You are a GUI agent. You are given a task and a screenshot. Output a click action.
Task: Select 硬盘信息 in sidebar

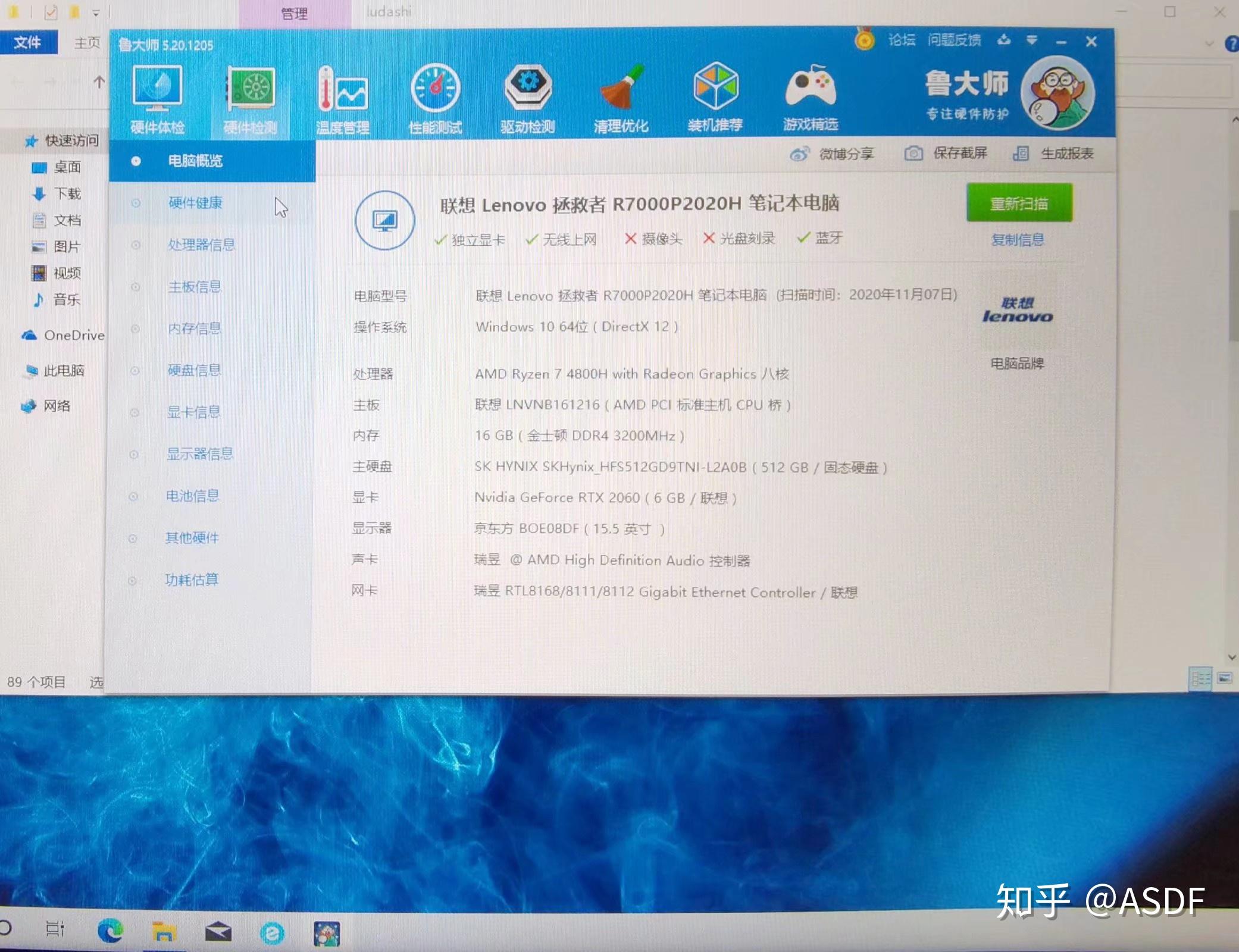coord(210,370)
